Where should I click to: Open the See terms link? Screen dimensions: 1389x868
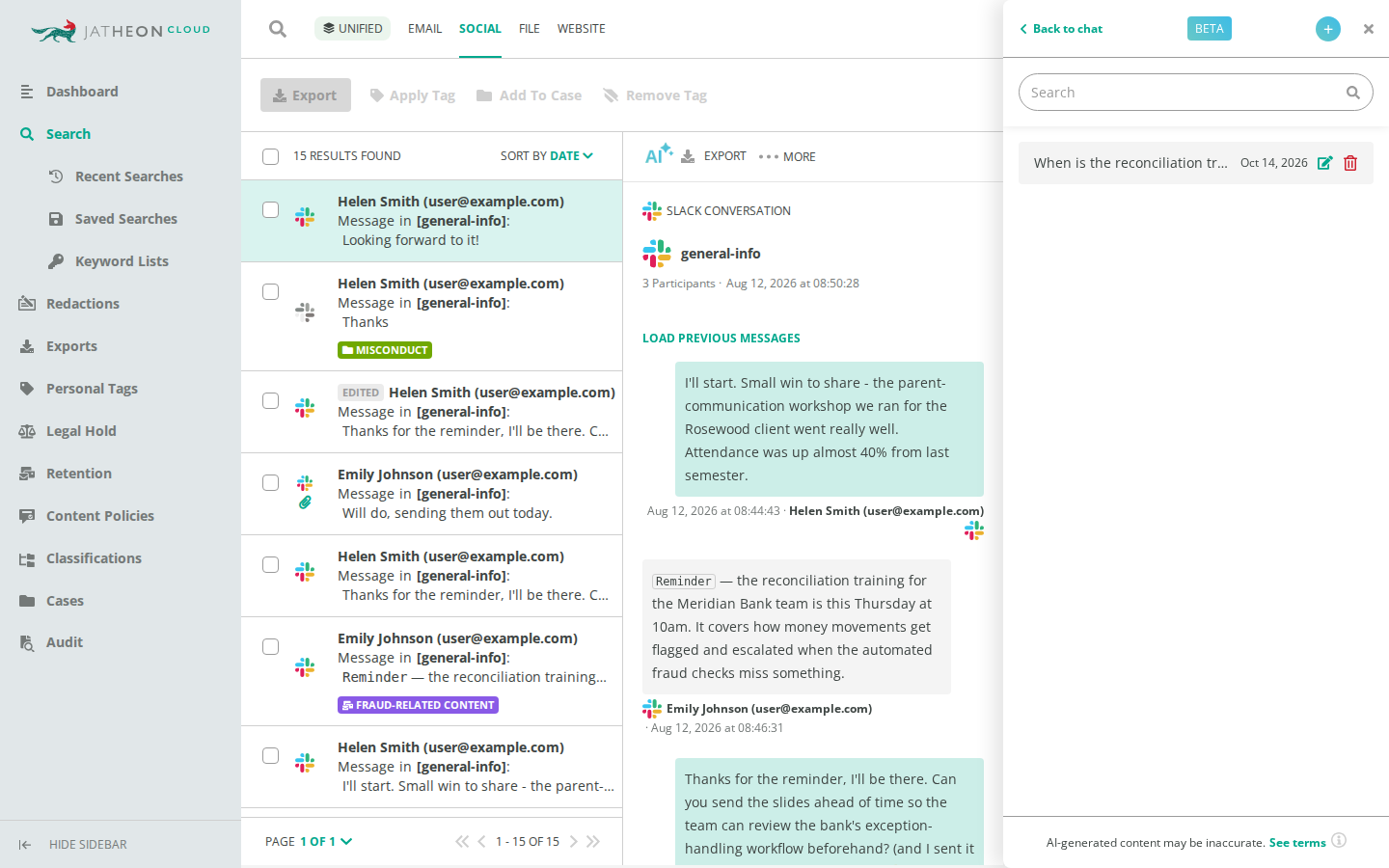pos(1297,842)
